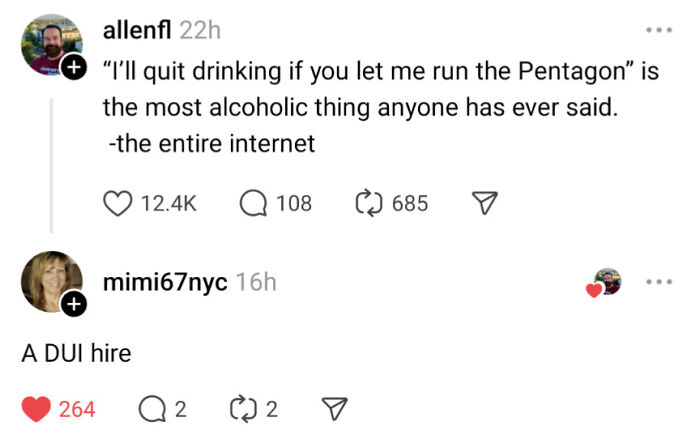
Task: Open more options for mimi67nyc's reply
Action: (657, 283)
